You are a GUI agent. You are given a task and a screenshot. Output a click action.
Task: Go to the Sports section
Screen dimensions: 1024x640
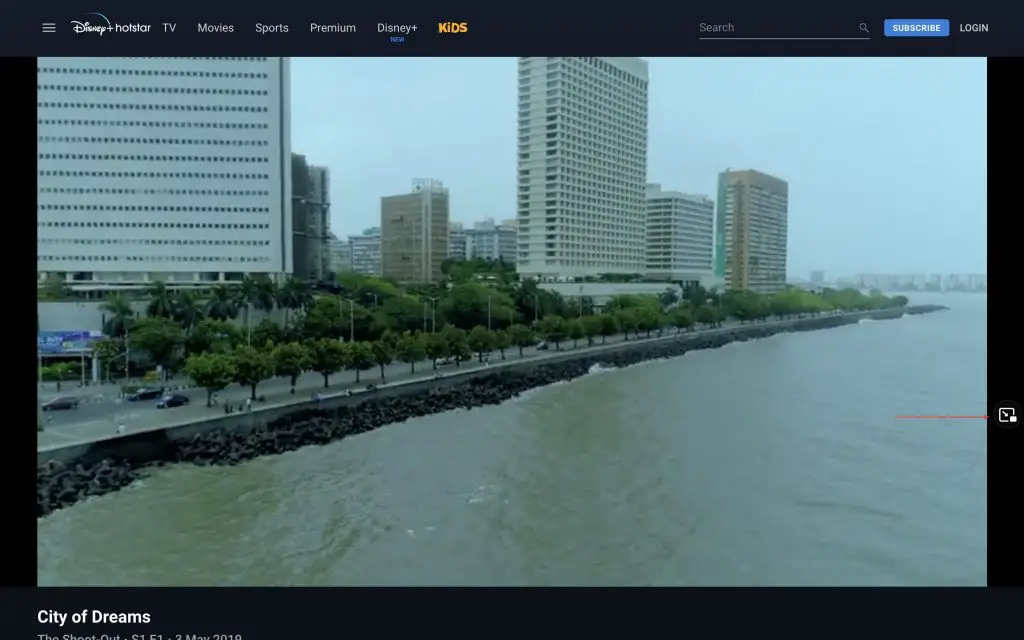pos(272,27)
